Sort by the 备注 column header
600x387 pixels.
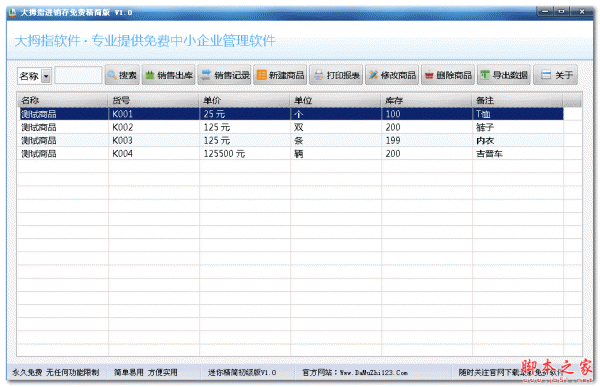[x=518, y=100]
